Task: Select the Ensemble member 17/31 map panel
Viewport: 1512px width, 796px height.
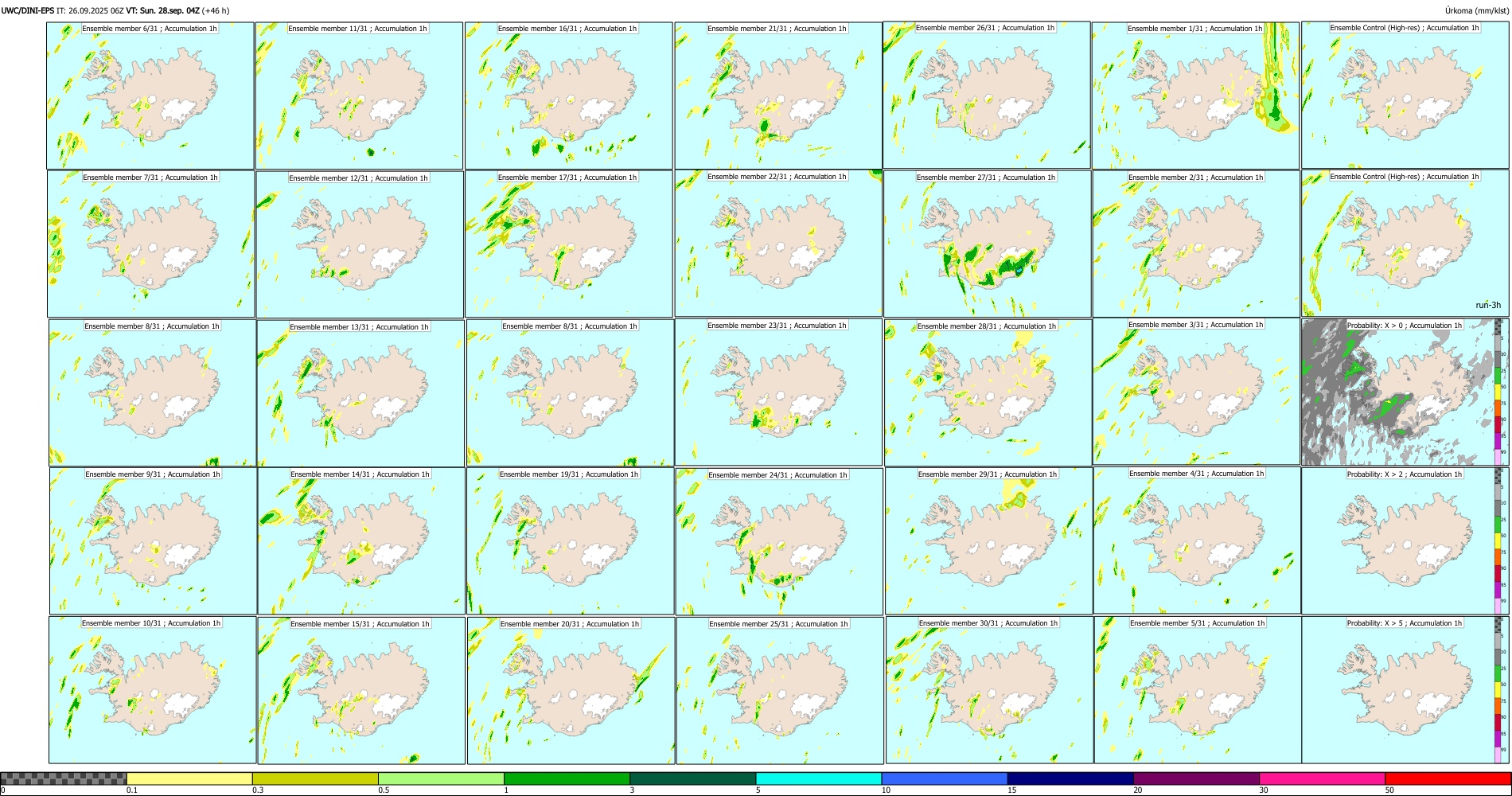Action: point(569,244)
